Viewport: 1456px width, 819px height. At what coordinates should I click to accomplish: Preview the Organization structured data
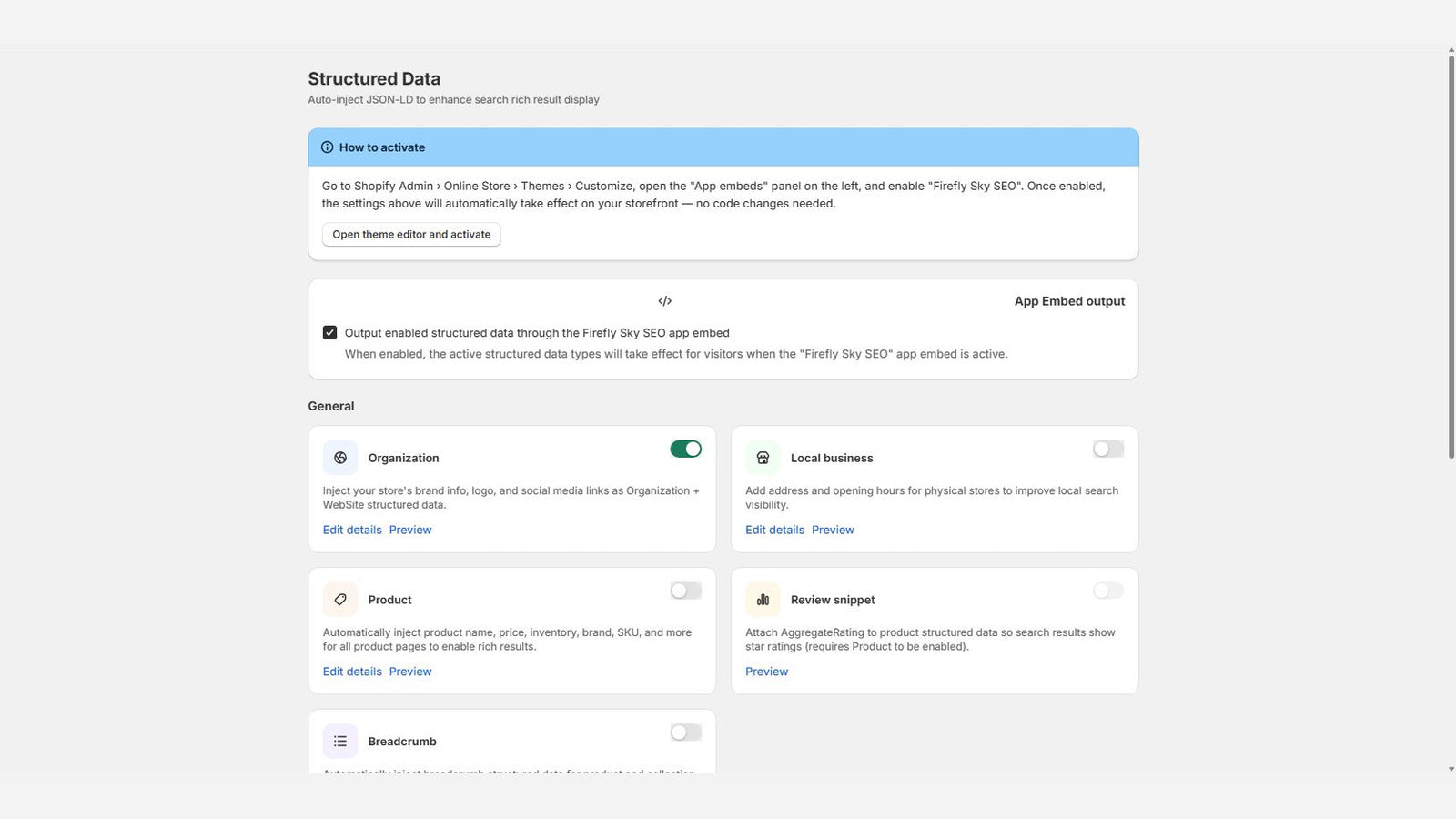click(410, 530)
